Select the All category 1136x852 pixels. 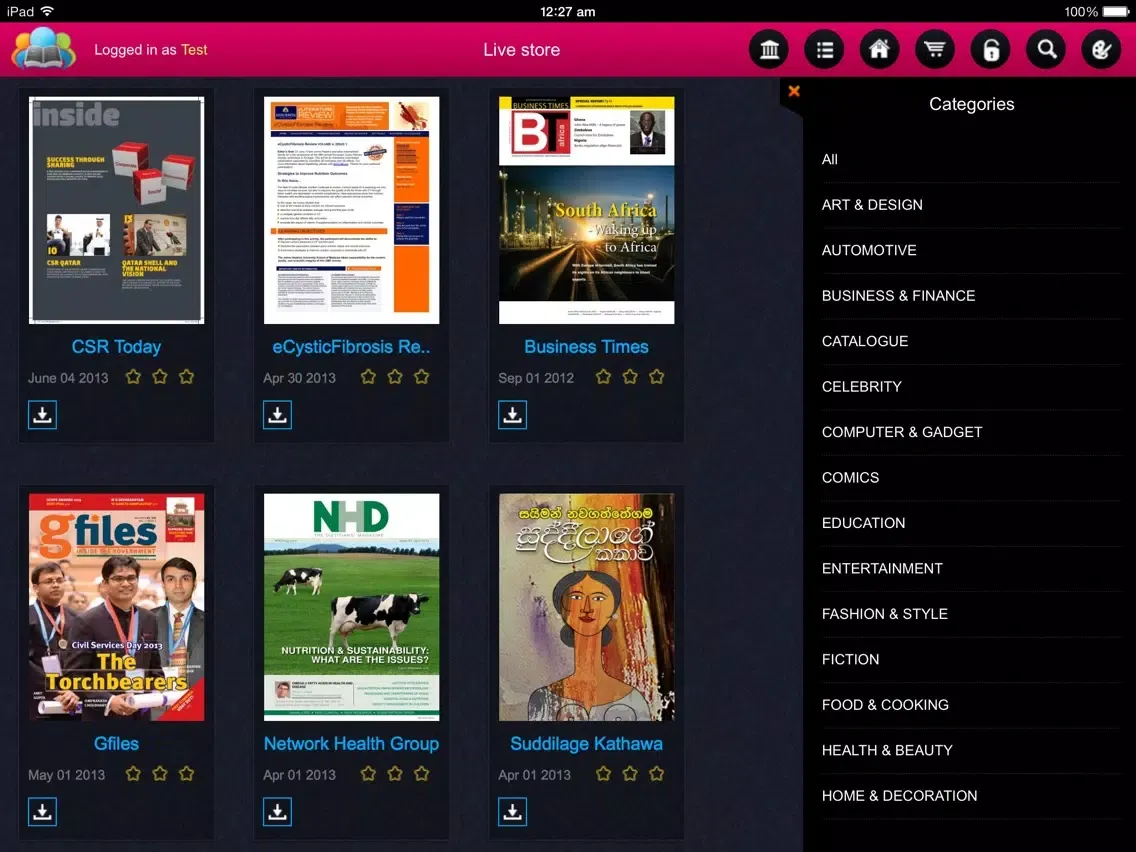(x=971, y=159)
